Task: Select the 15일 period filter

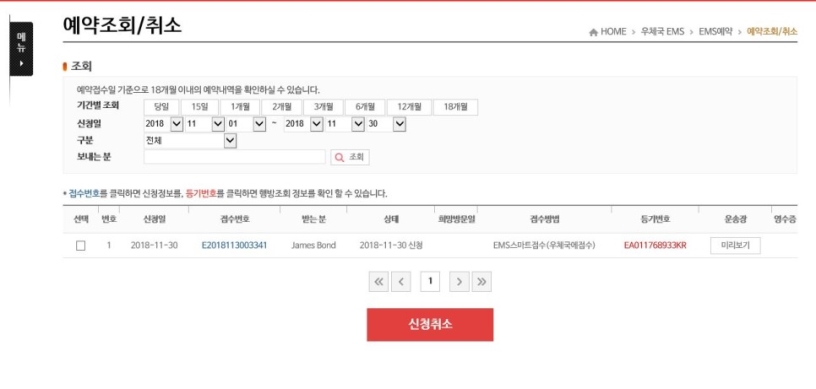Action: (x=200, y=107)
